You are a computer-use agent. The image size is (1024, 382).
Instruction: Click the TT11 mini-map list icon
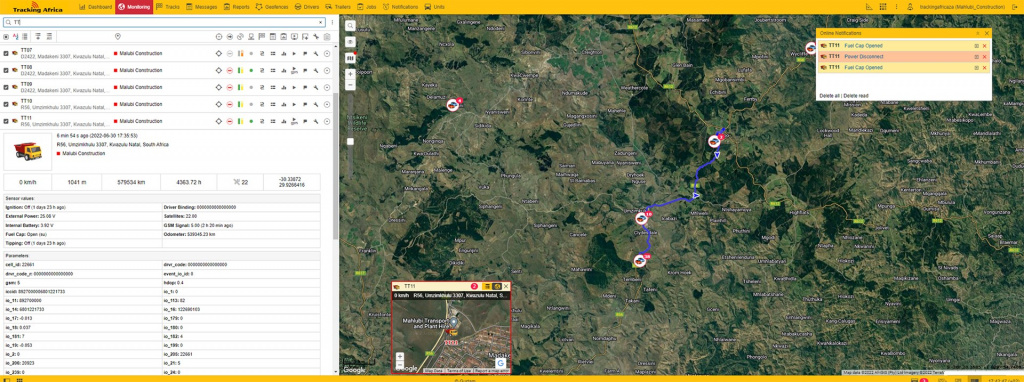coord(487,286)
